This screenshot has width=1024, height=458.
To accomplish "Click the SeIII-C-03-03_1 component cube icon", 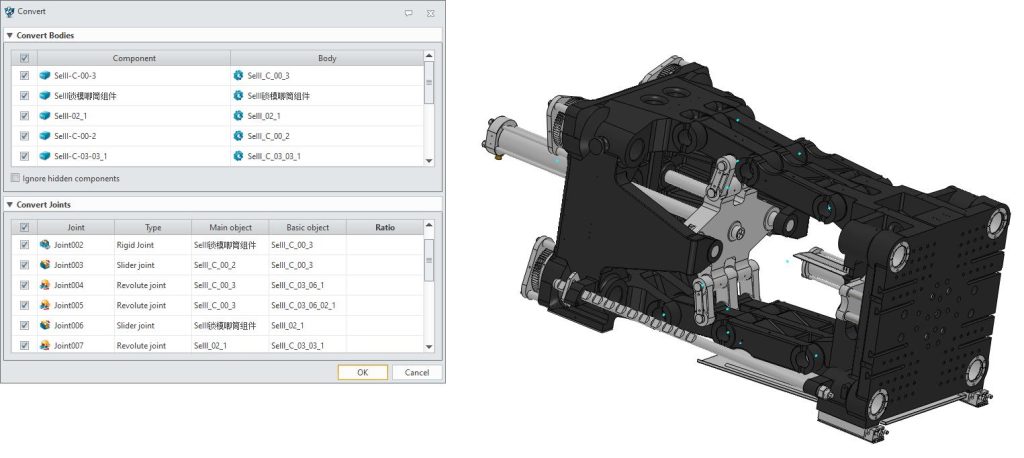I will pyautogui.click(x=45, y=156).
